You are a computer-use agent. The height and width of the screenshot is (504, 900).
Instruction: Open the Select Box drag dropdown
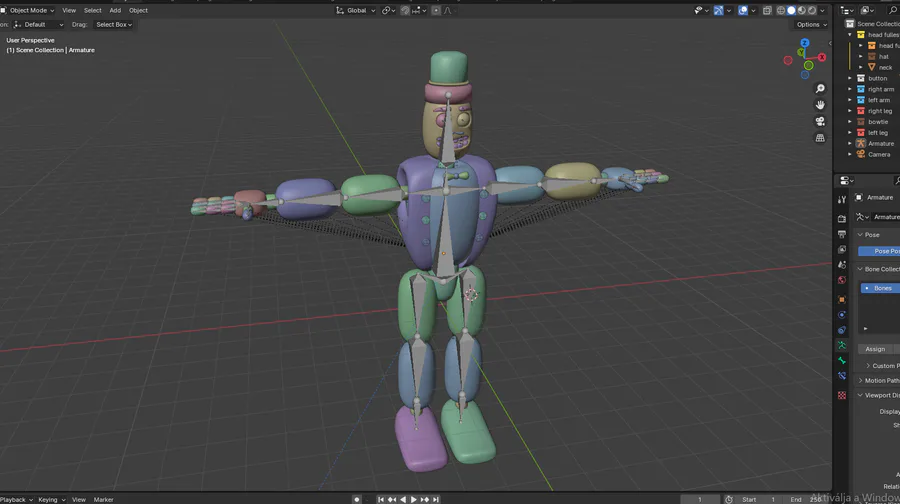[x=114, y=25]
